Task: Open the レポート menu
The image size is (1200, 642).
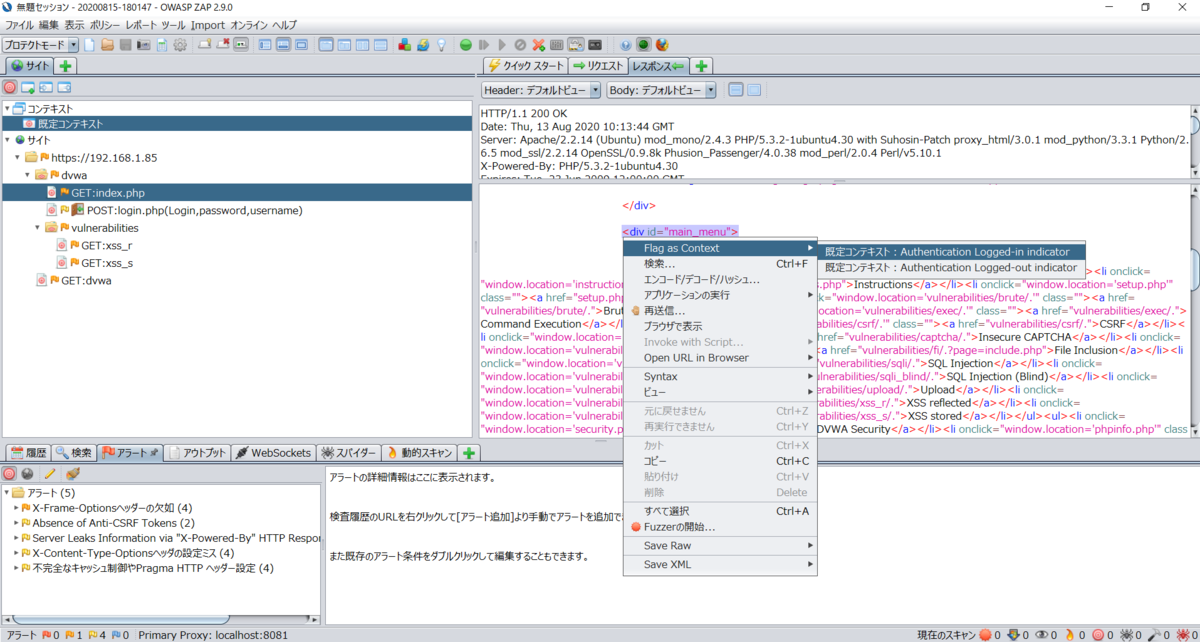Action: [x=140, y=24]
